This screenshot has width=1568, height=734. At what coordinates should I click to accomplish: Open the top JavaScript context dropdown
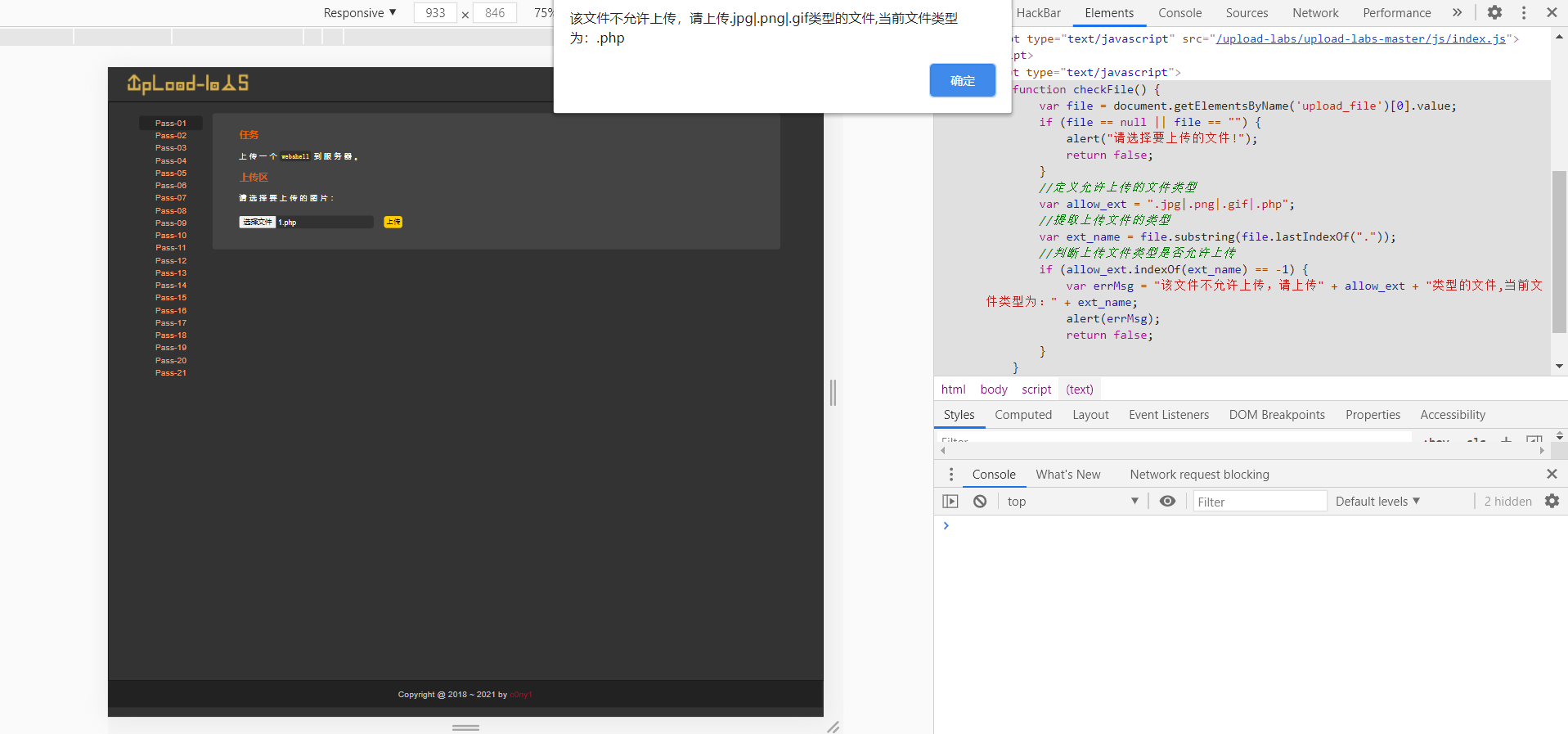click(1072, 502)
